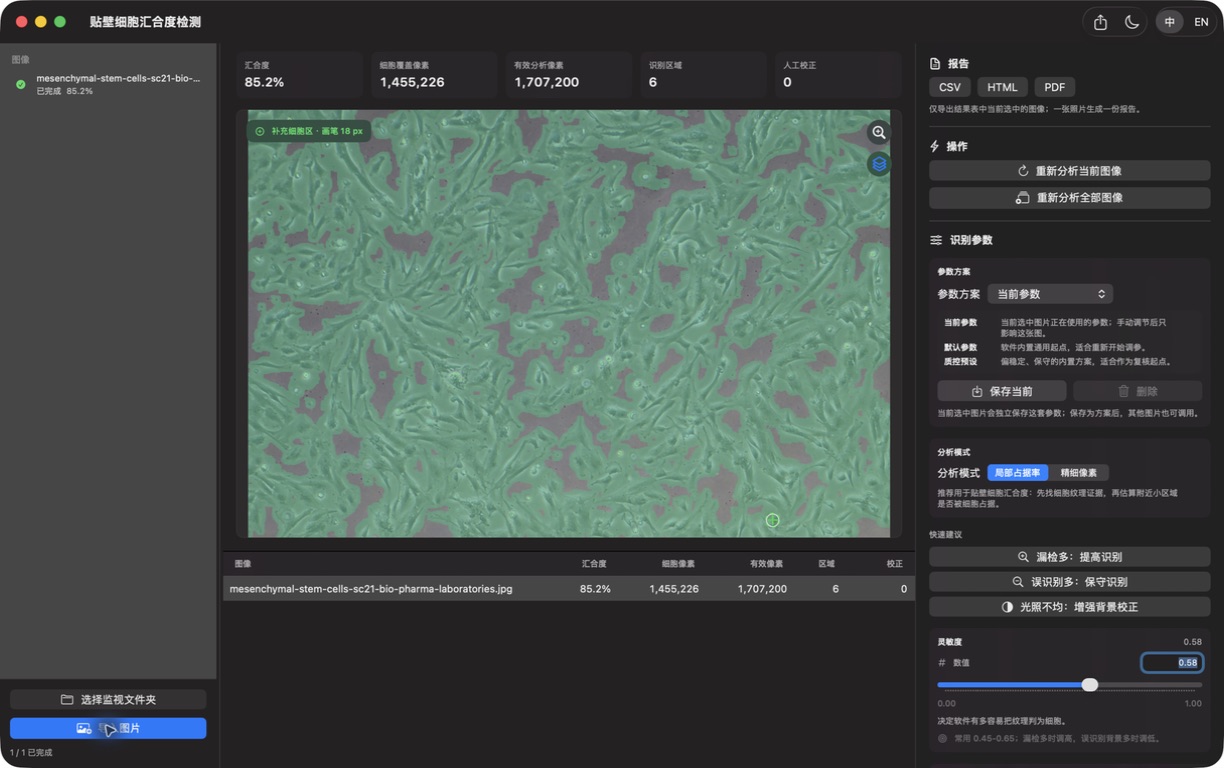1224x768 pixels.
Task: Click 漏检多：提高识别 suggestion
Action: tap(1069, 557)
